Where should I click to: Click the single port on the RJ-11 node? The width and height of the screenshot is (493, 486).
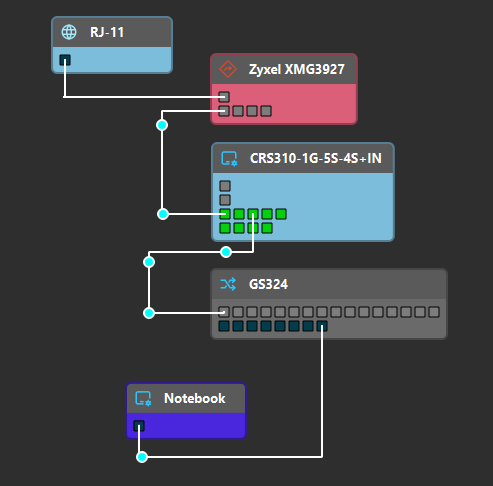tap(65, 60)
